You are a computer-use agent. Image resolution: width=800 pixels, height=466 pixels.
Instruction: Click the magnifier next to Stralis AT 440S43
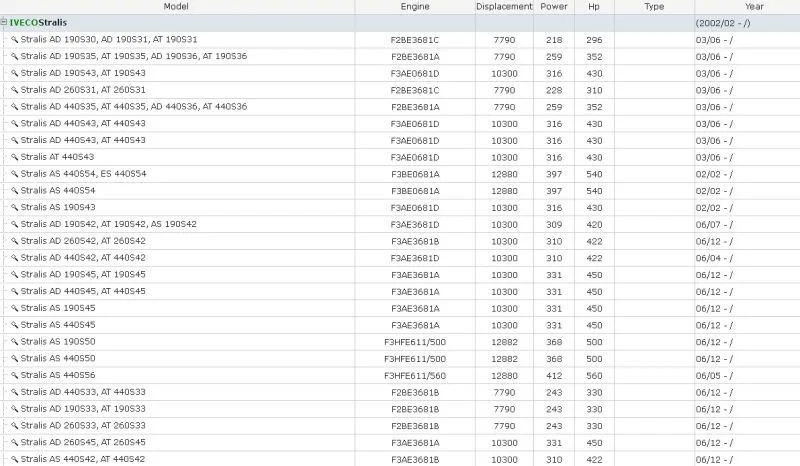pos(14,157)
